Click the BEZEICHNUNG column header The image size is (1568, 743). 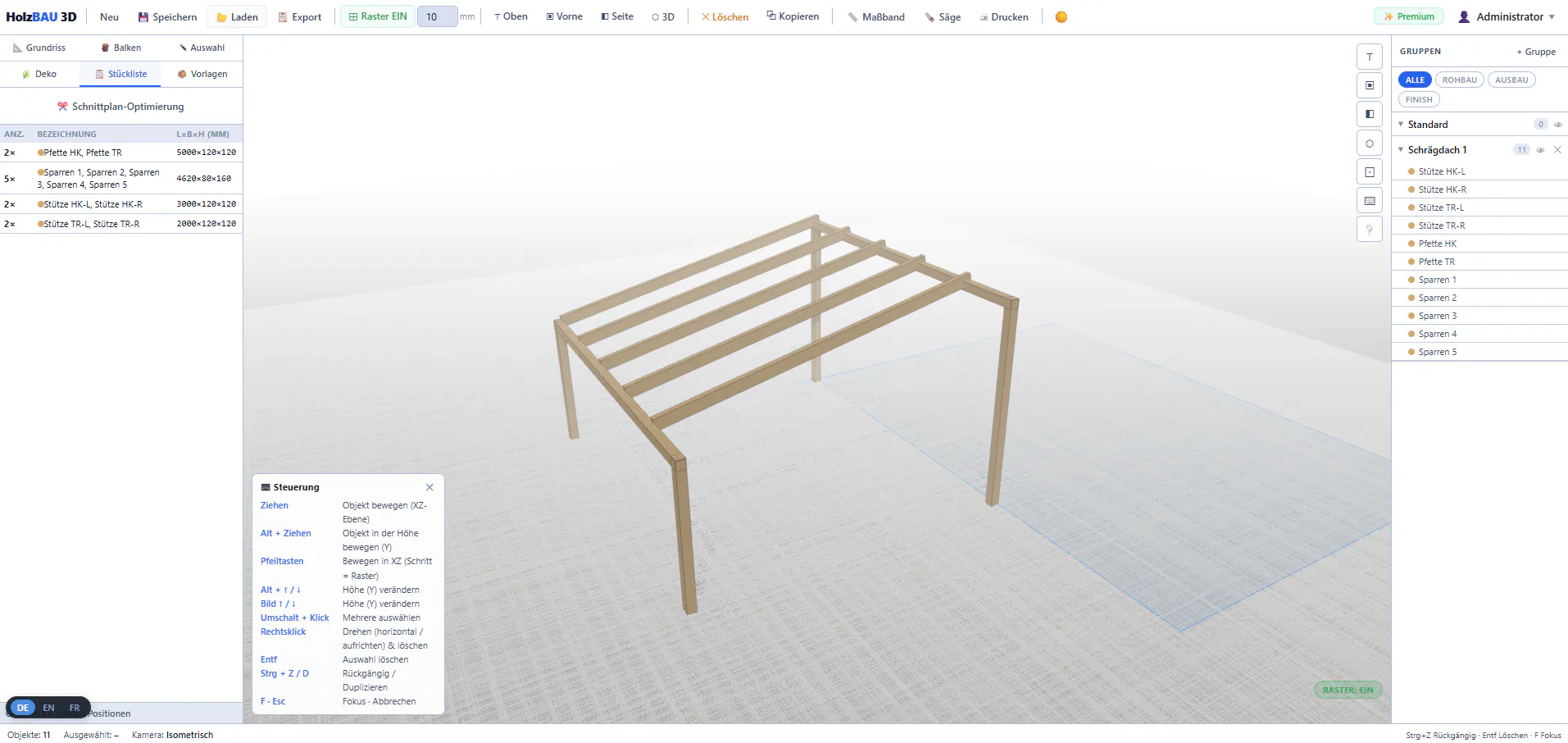tap(66, 134)
